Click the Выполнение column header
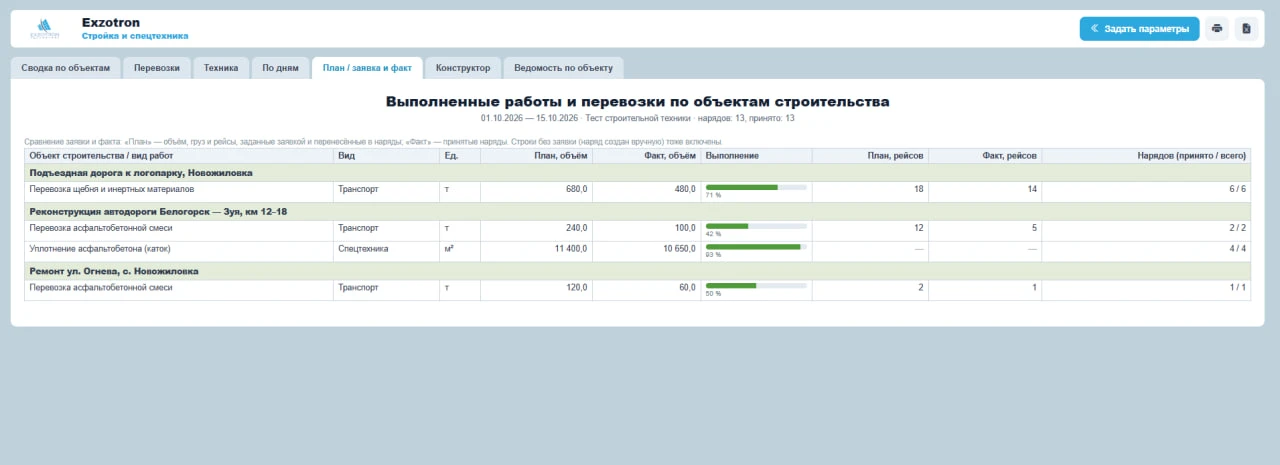 [756, 156]
